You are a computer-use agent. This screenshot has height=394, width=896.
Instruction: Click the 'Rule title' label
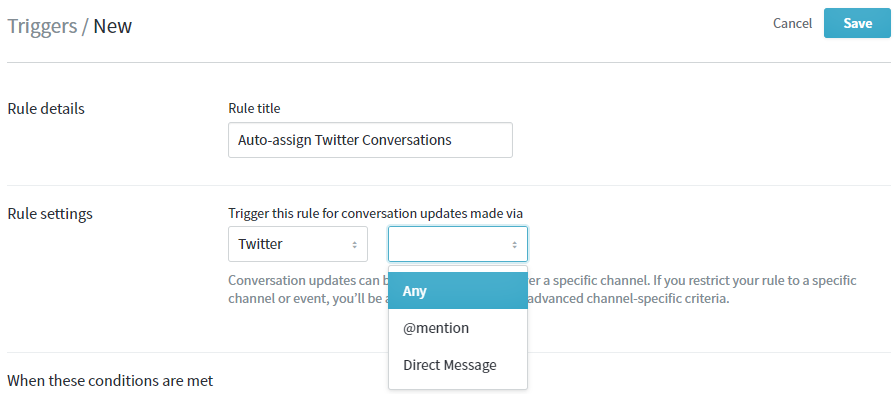254,108
